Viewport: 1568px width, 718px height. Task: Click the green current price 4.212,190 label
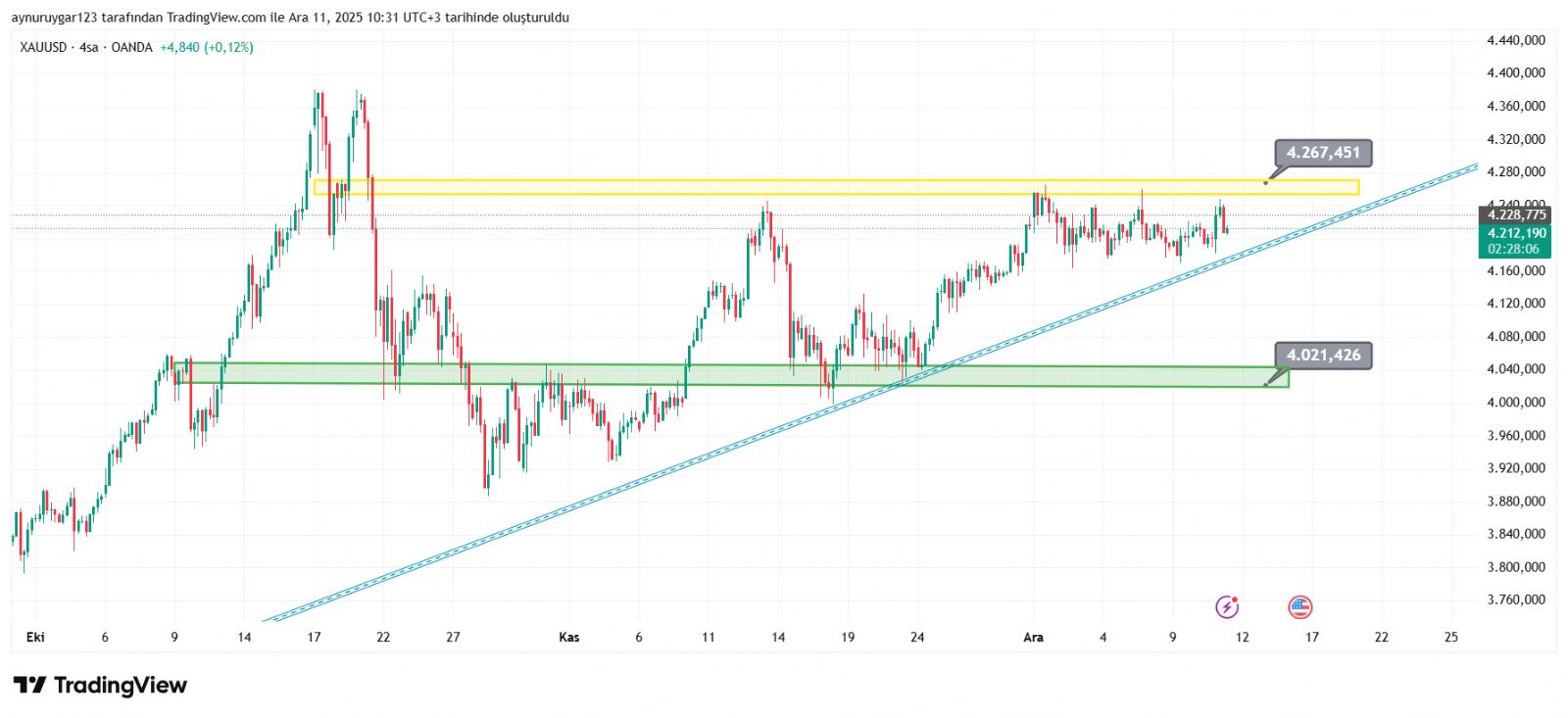[1515, 233]
